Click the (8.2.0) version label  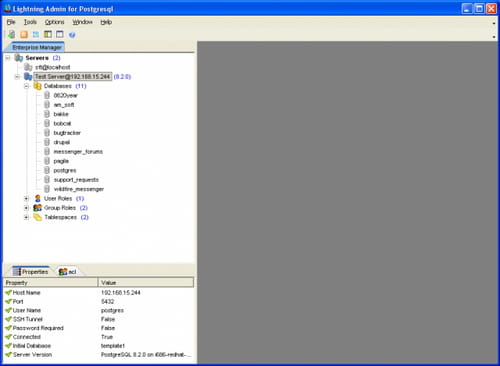click(x=122, y=77)
